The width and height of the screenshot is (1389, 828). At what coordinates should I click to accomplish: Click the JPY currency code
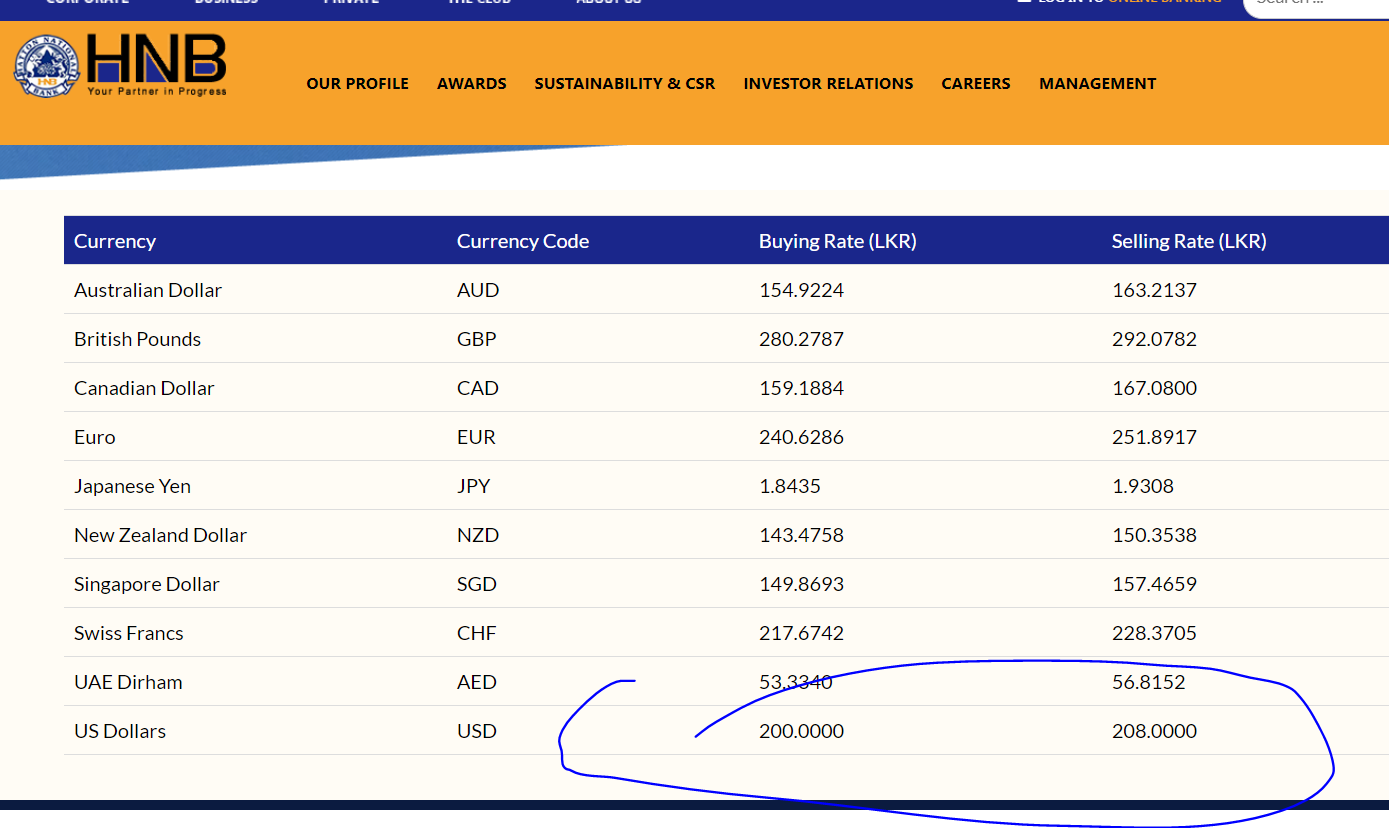tap(474, 486)
